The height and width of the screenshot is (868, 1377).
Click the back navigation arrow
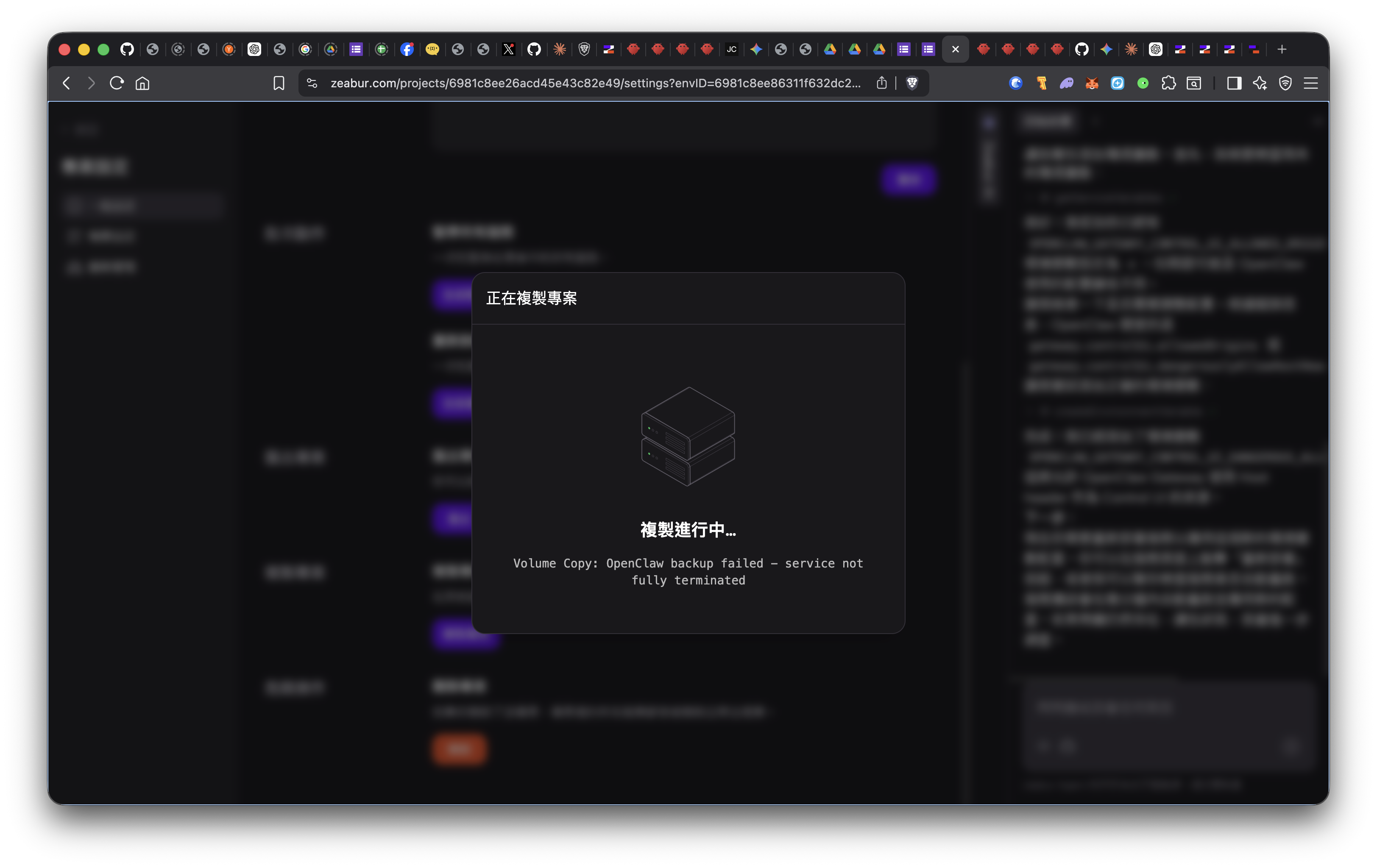click(x=66, y=83)
